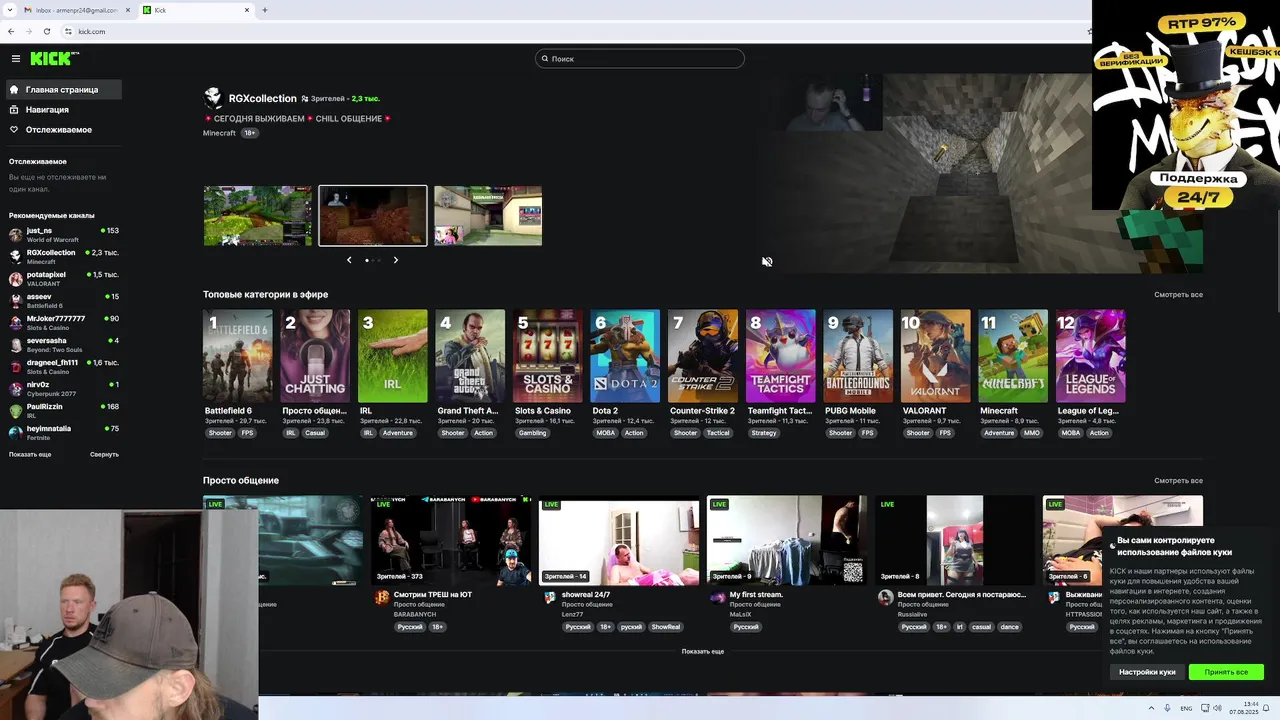Viewport: 1280px width, 720px height.
Task: Open the IRL category card
Action: pos(393,356)
